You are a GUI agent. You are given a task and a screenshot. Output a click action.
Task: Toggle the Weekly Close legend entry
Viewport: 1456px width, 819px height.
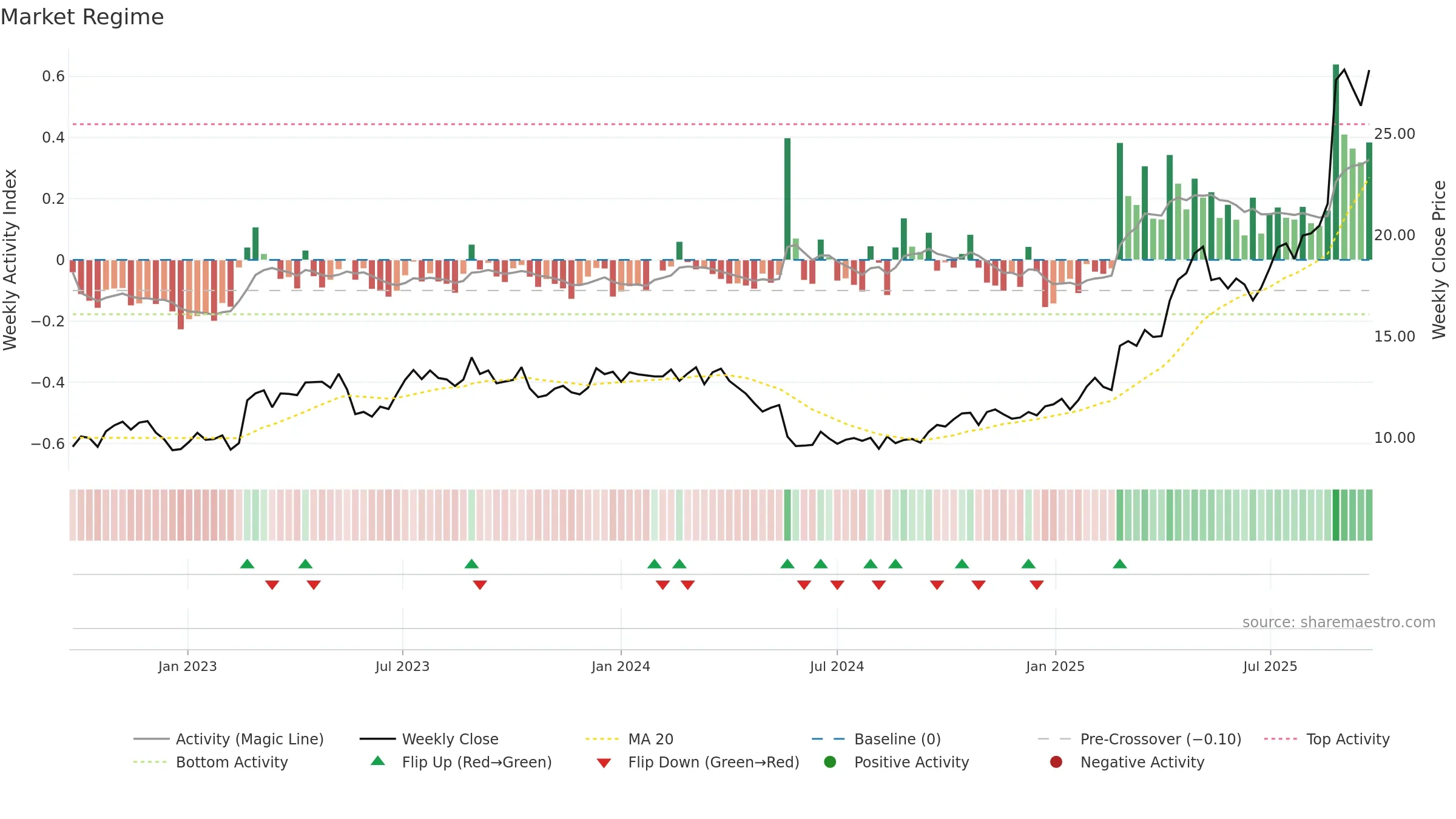(x=429, y=739)
